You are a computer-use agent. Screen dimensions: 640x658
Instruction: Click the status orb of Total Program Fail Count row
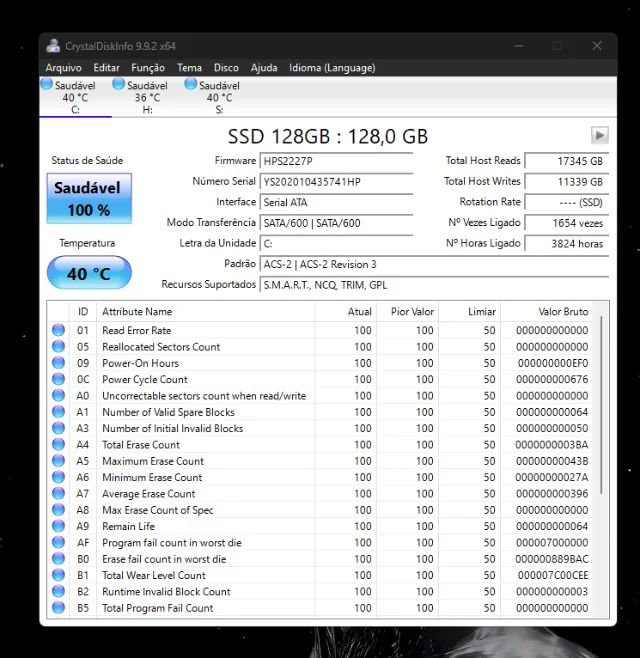pos(58,608)
